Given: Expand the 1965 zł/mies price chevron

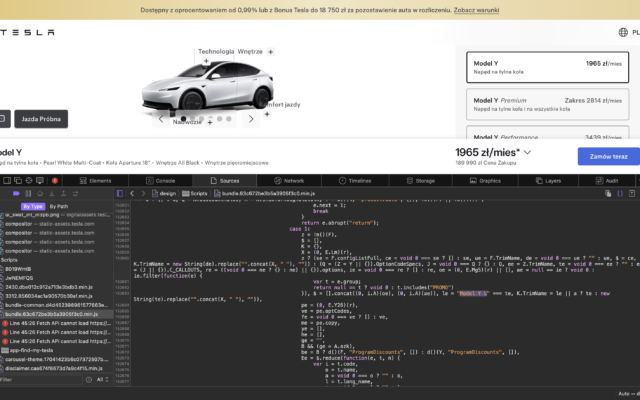Looking at the screenshot, I should (527, 152).
